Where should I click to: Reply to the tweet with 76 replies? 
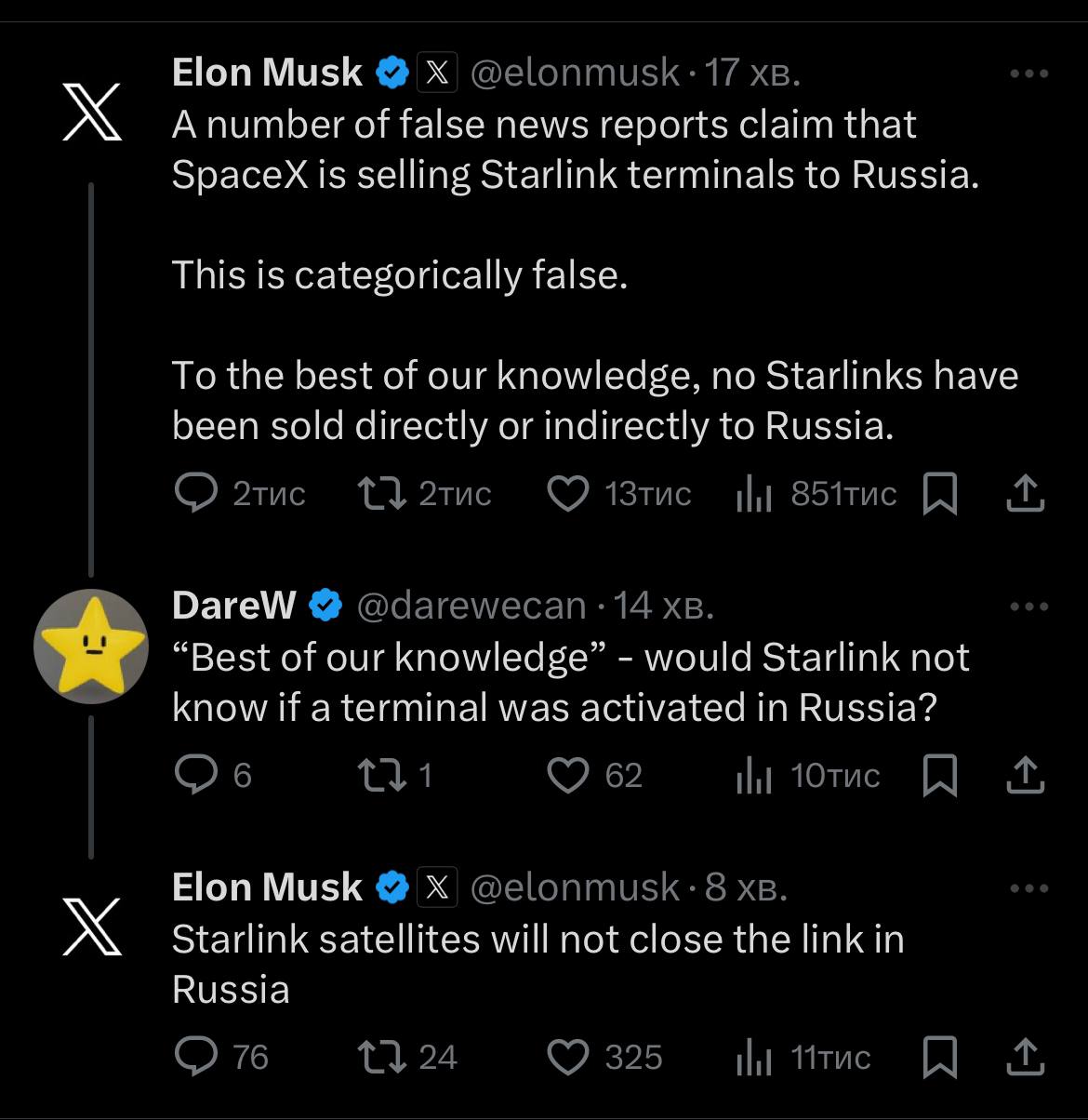click(x=196, y=1058)
